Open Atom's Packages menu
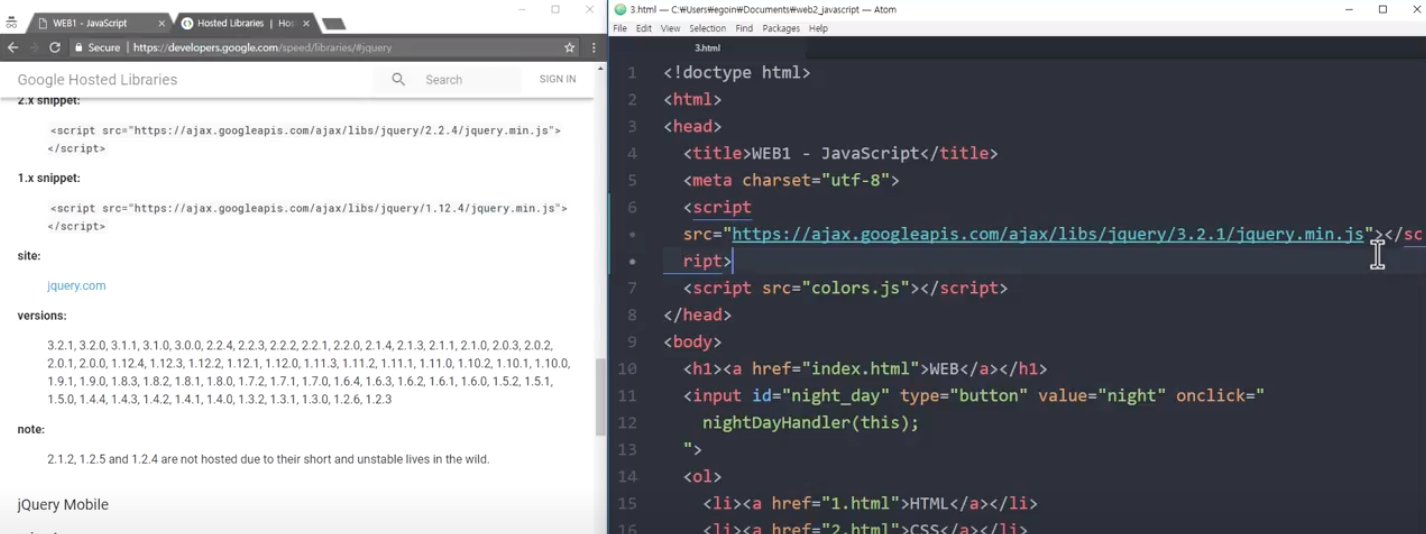Viewport: 1426px width, 534px height. [781, 29]
